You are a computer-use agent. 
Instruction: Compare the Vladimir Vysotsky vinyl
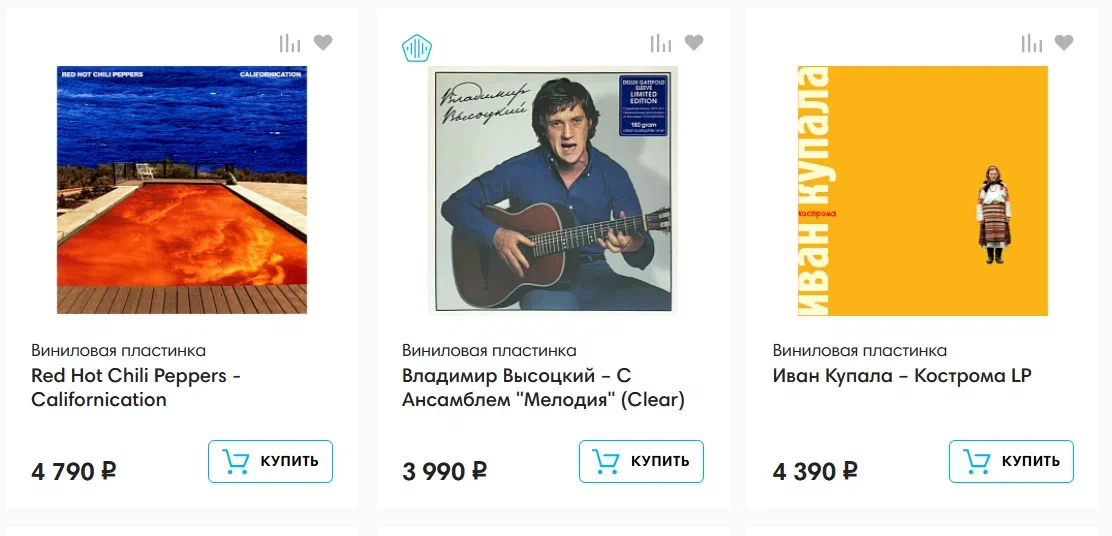coord(661,43)
